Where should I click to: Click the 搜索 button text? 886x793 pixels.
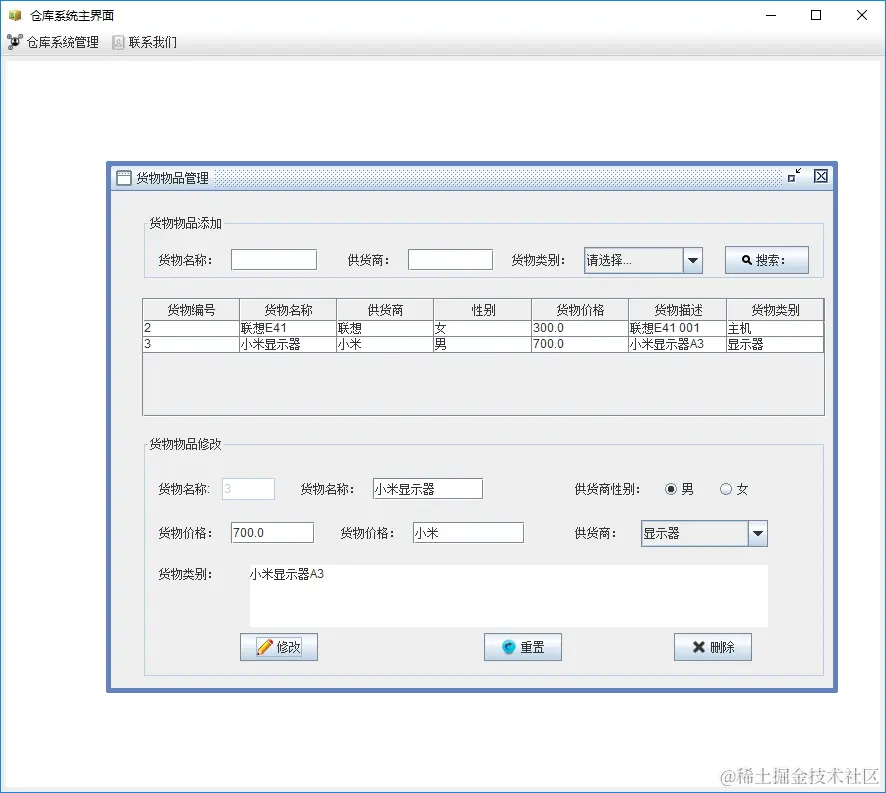[x=770, y=260]
